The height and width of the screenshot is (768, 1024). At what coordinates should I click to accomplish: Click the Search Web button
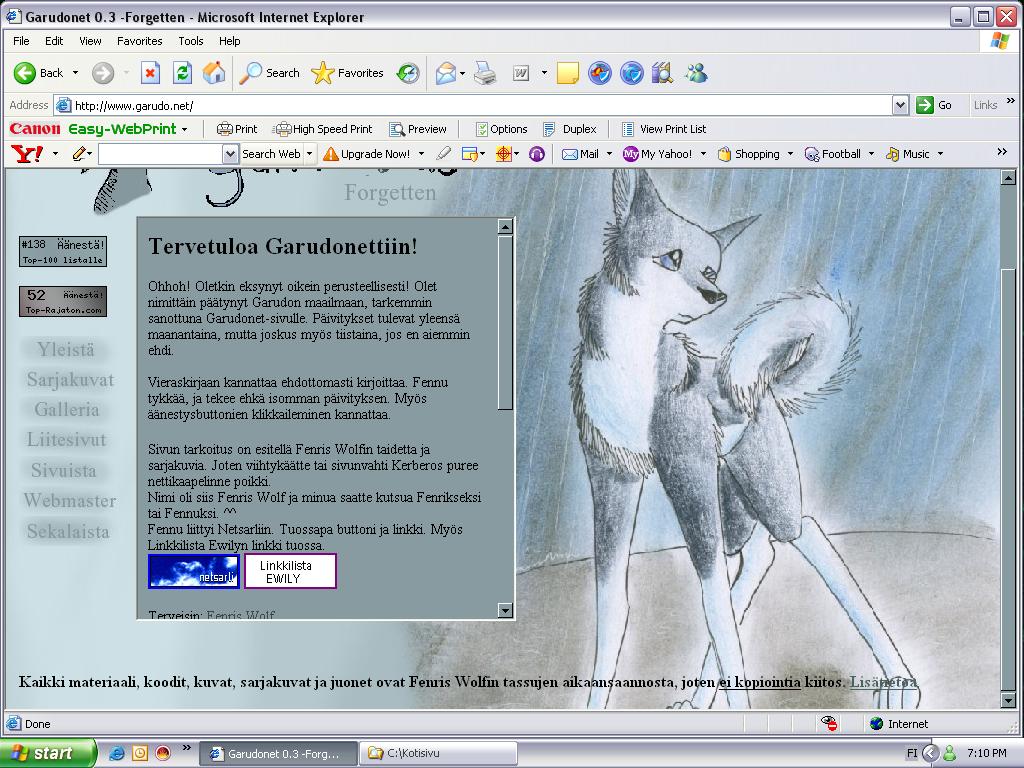(x=271, y=154)
